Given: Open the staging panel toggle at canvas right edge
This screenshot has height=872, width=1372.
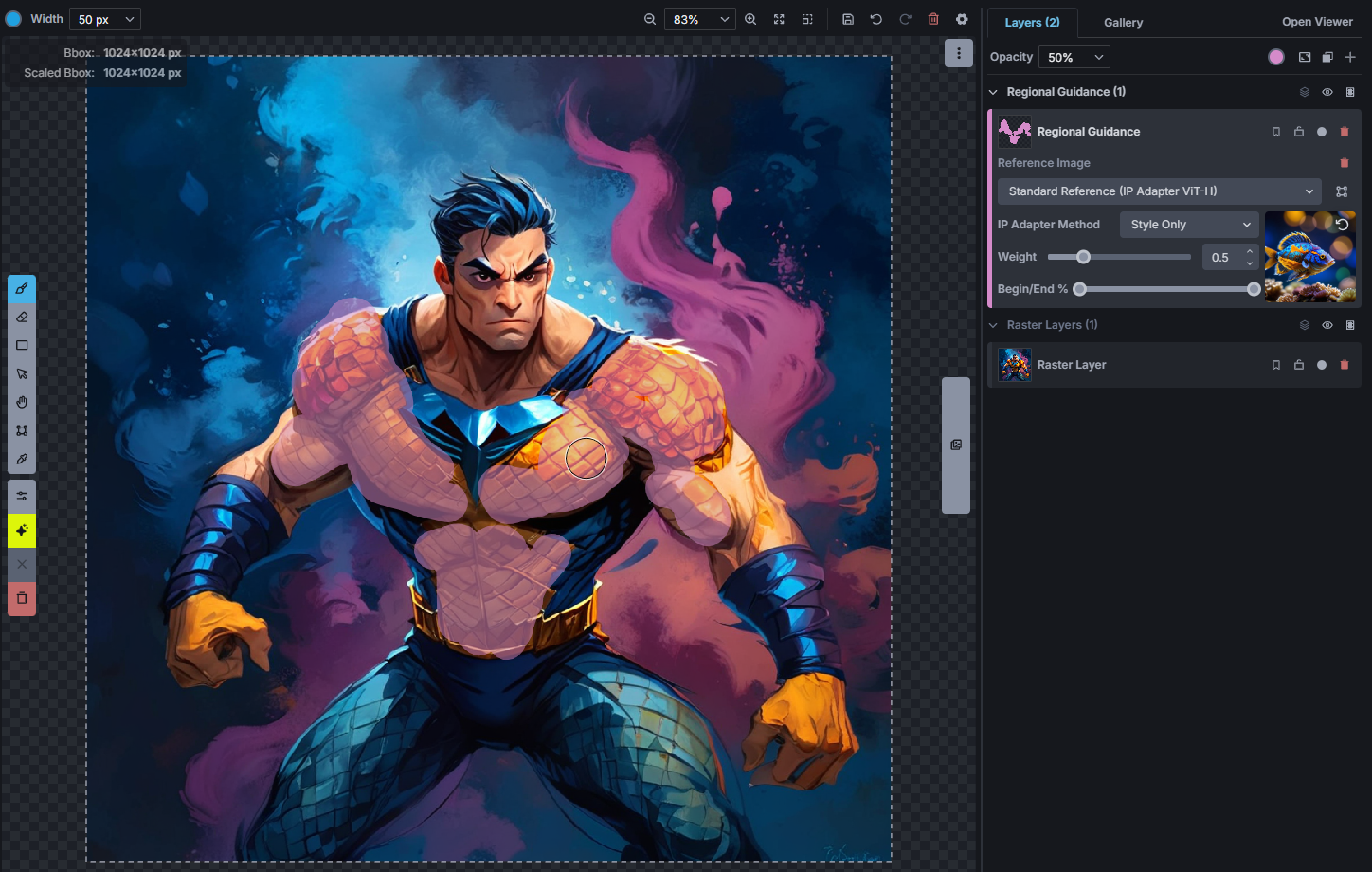Looking at the screenshot, I should pos(956,445).
